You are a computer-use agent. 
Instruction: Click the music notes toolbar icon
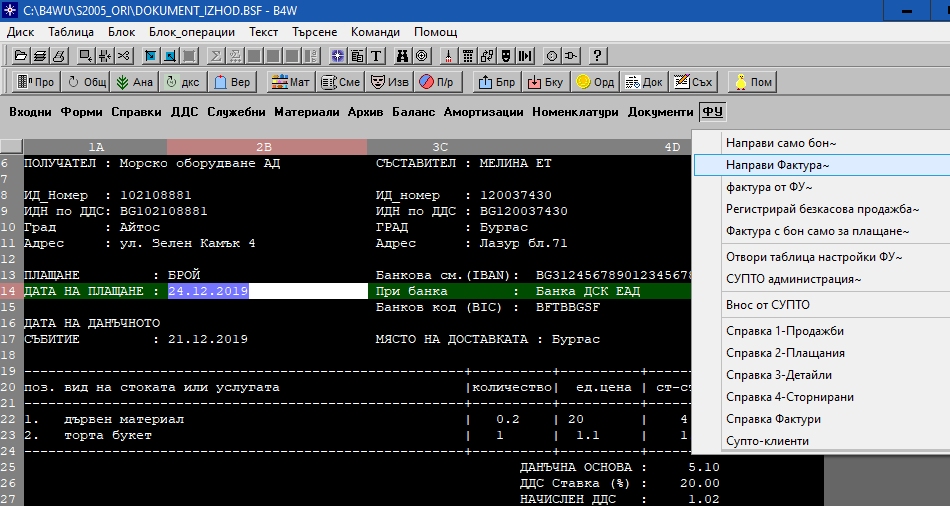click(488, 56)
